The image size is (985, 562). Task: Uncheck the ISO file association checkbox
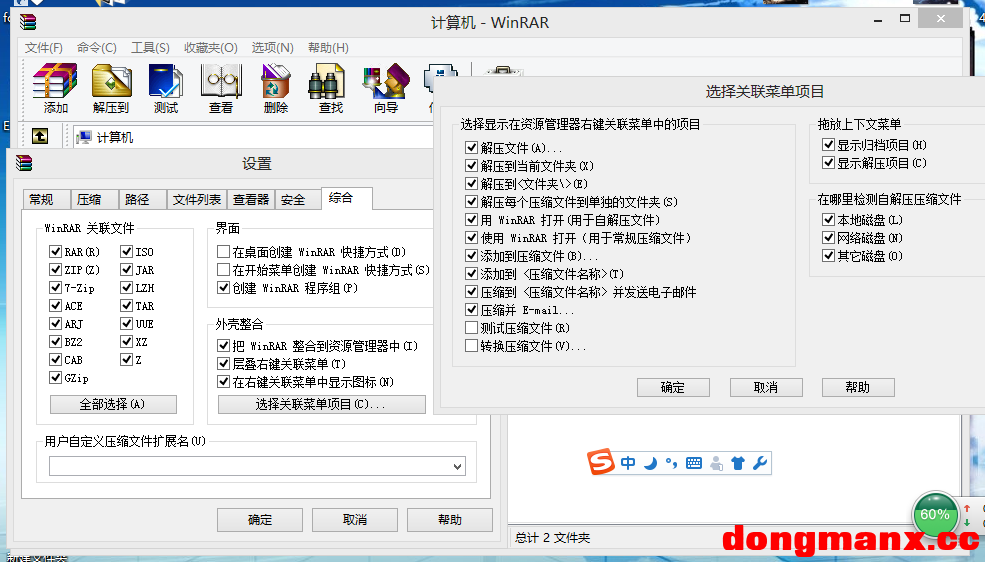127,252
